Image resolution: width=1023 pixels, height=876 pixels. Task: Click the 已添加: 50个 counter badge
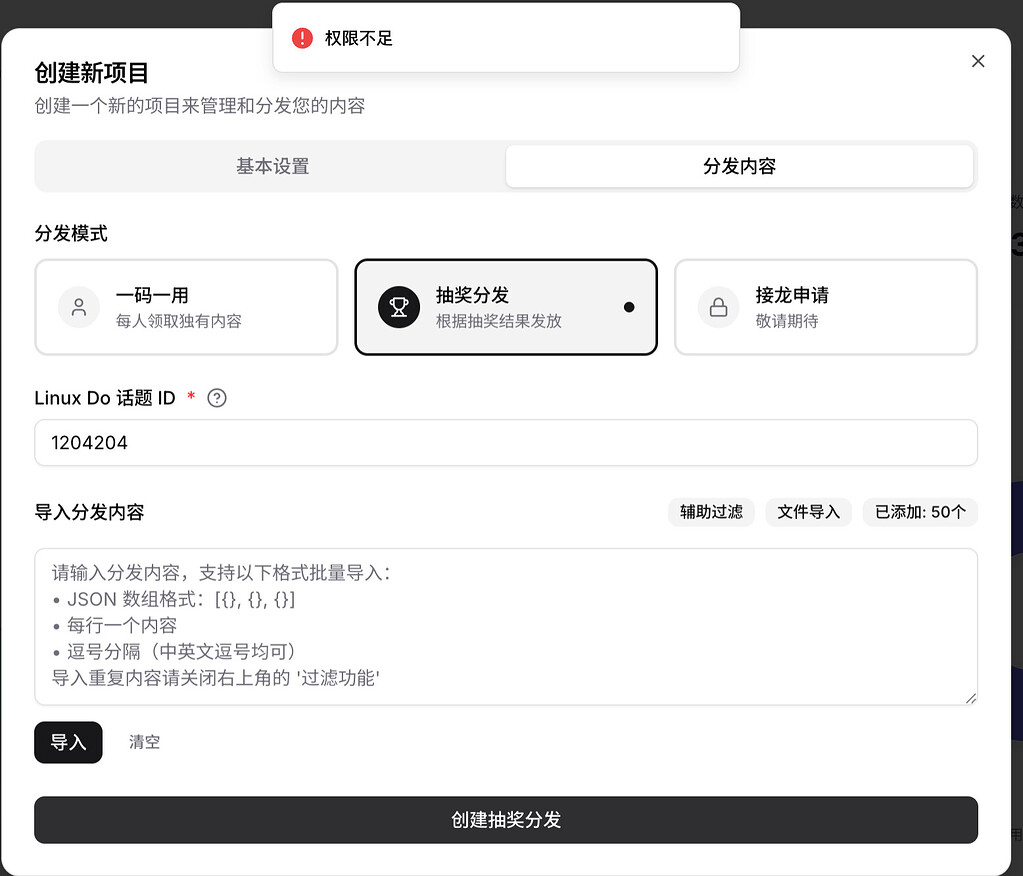tap(920, 512)
